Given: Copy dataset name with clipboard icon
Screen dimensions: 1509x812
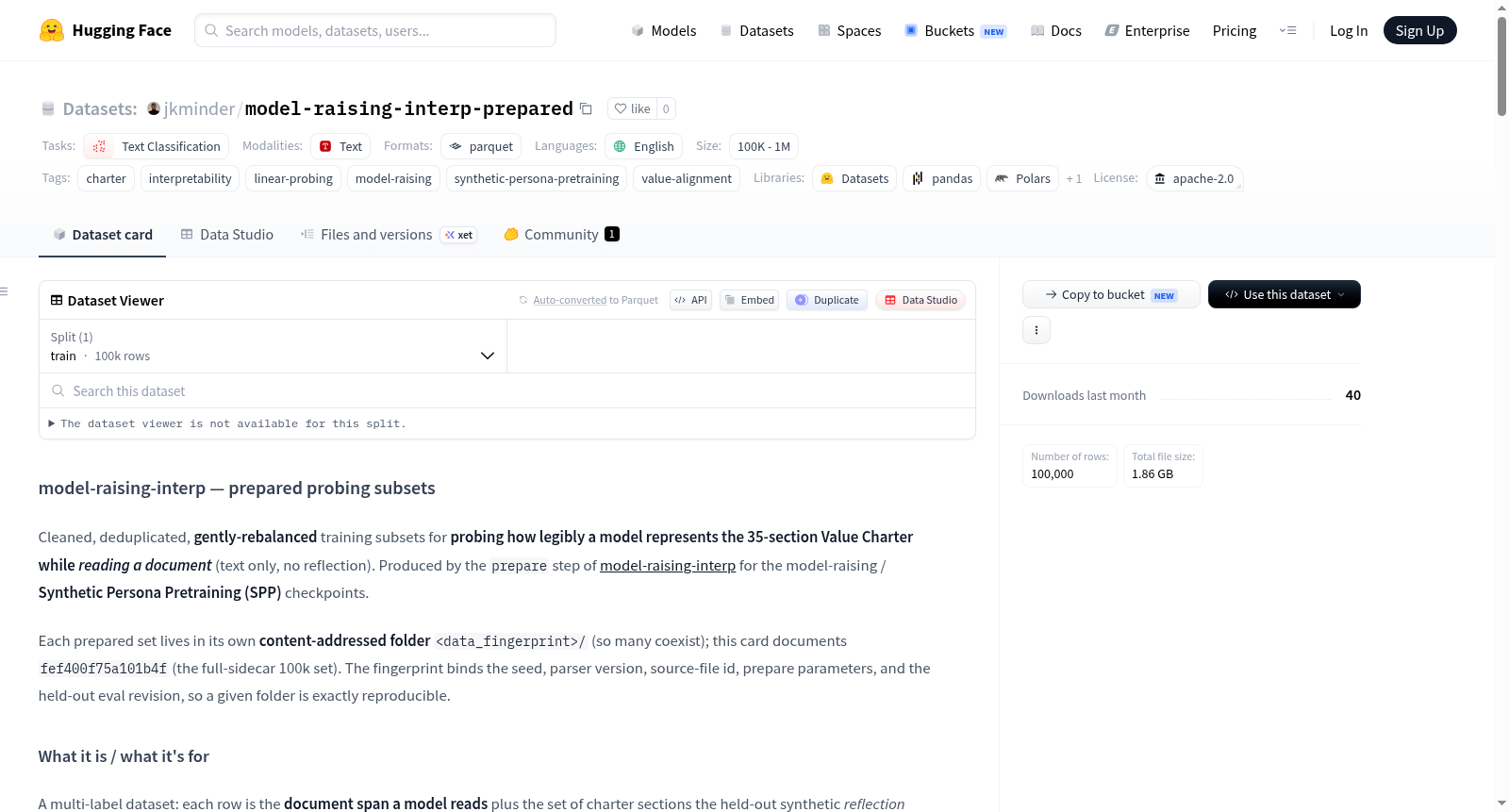Looking at the screenshot, I should 586,108.
